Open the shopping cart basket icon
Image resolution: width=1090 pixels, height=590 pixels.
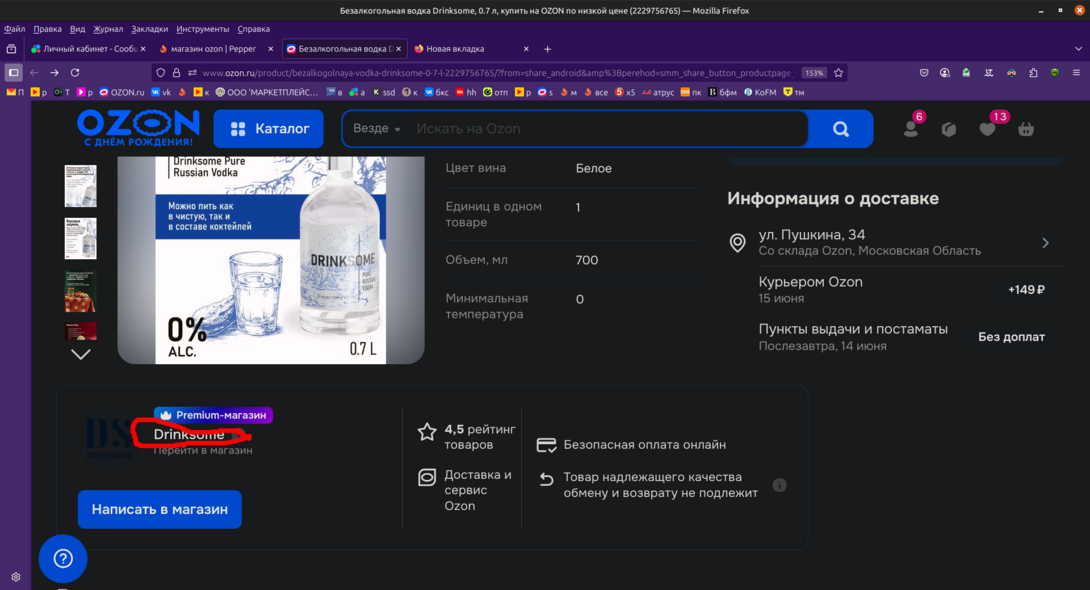(1025, 129)
